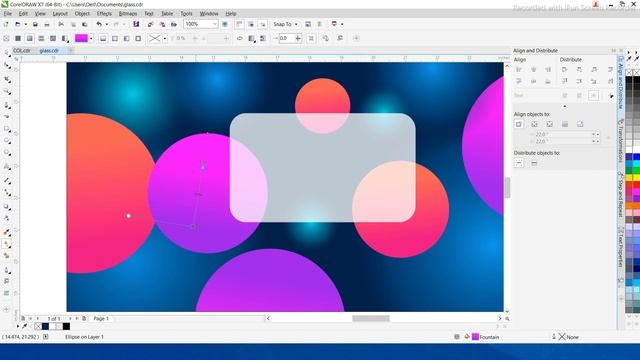Toggle the Page center option under Align objects to

click(x=549, y=124)
